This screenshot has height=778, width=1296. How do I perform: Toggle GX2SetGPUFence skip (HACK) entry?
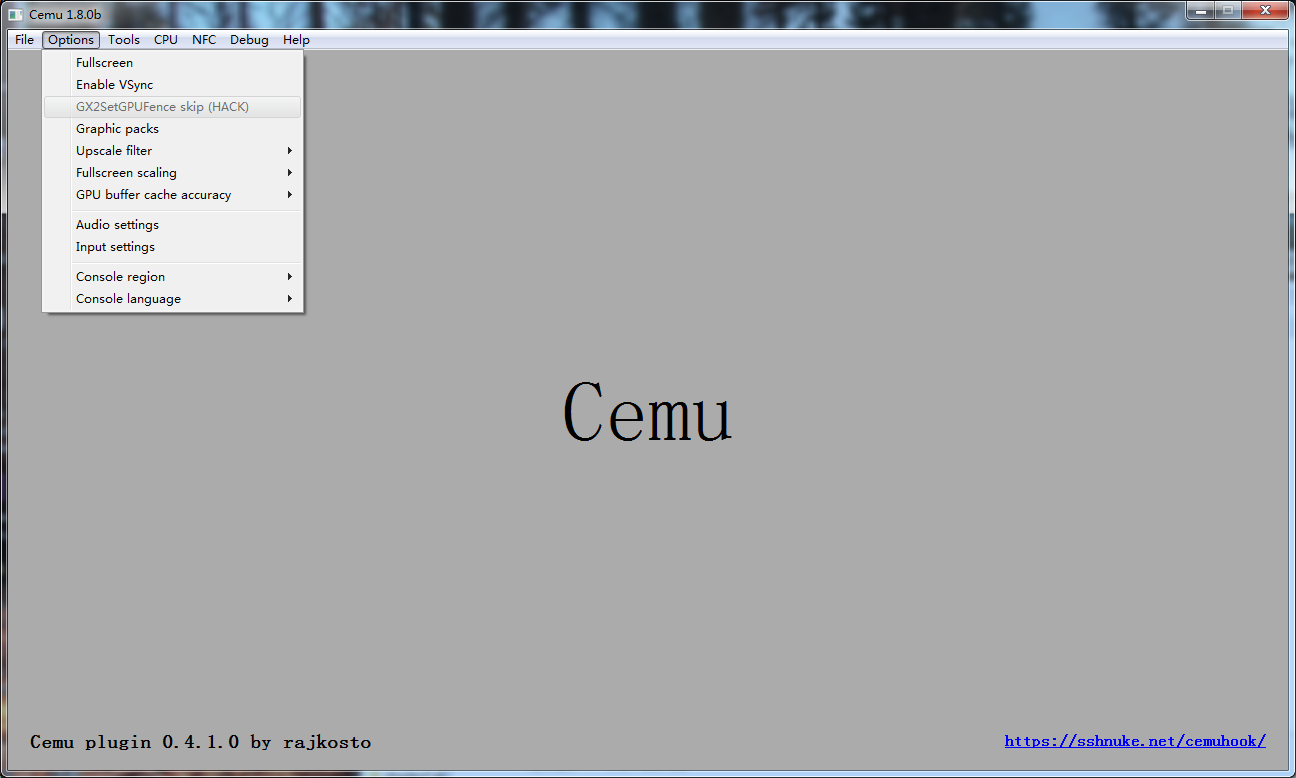click(x=172, y=107)
